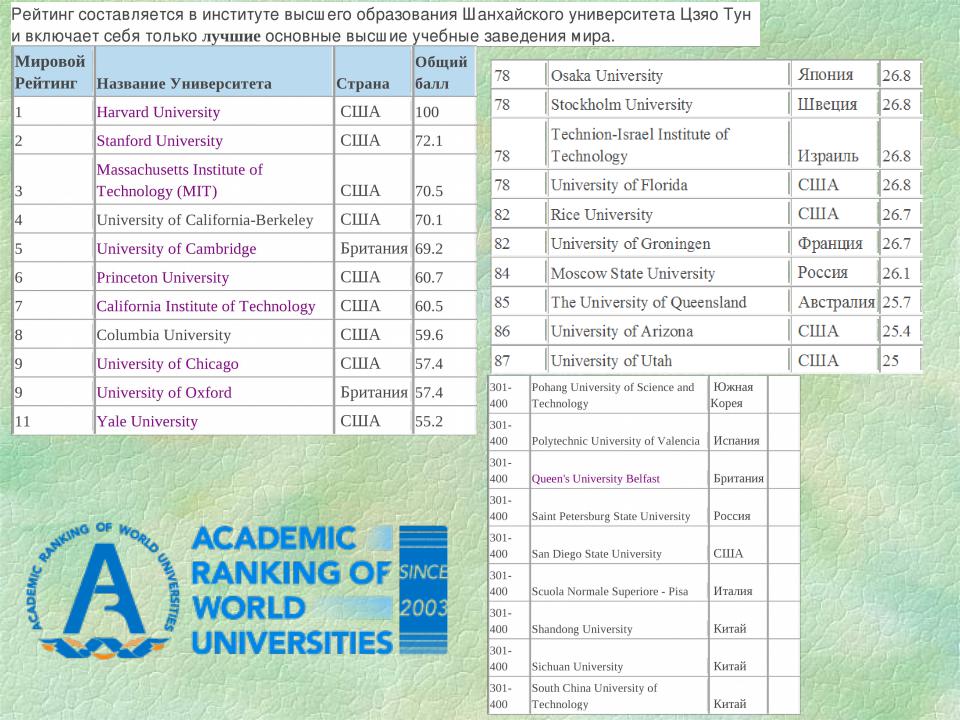Screen dimensions: 960x720
Task: Click 'Британия' in the Cambridge row
Action: [x=373, y=249]
